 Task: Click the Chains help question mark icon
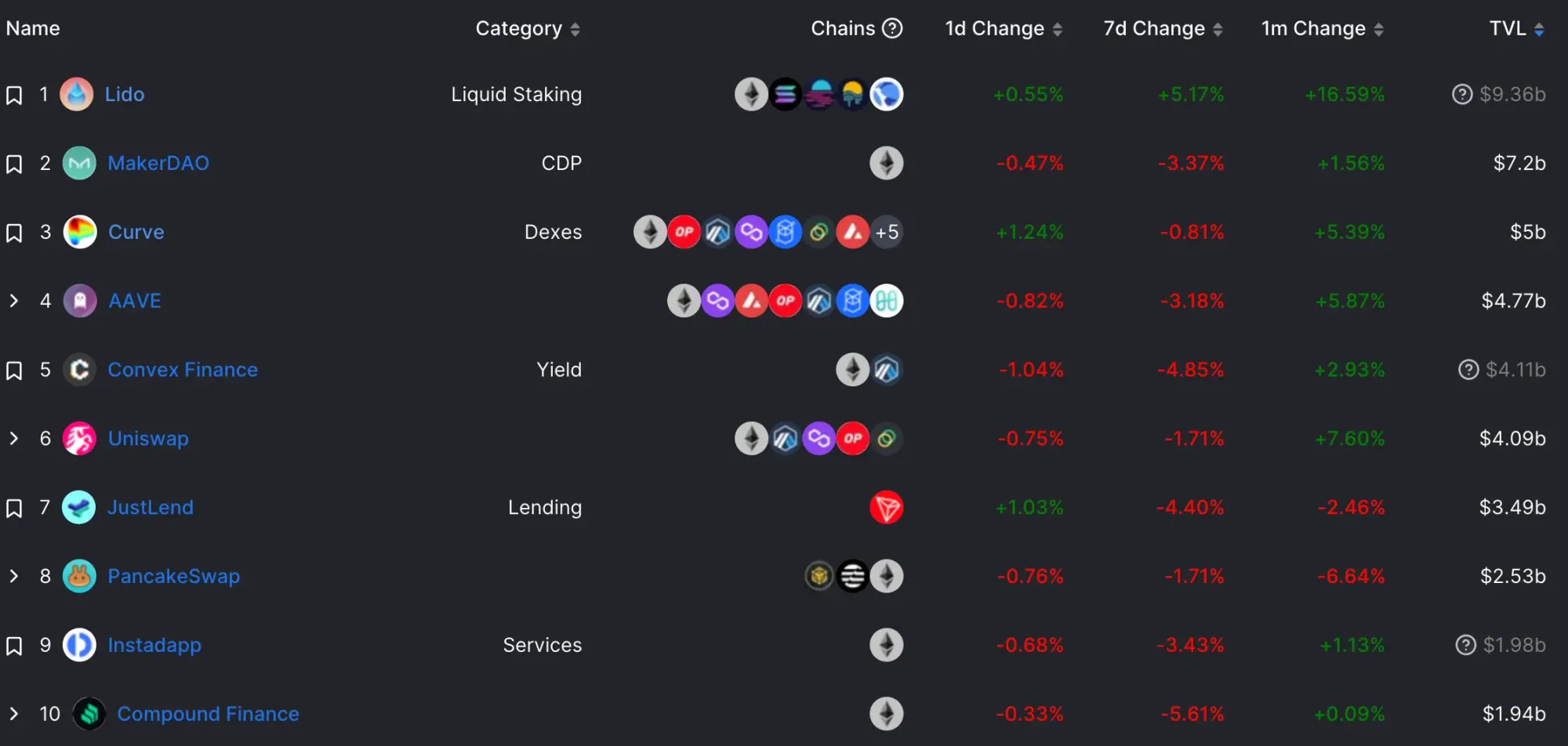click(892, 28)
